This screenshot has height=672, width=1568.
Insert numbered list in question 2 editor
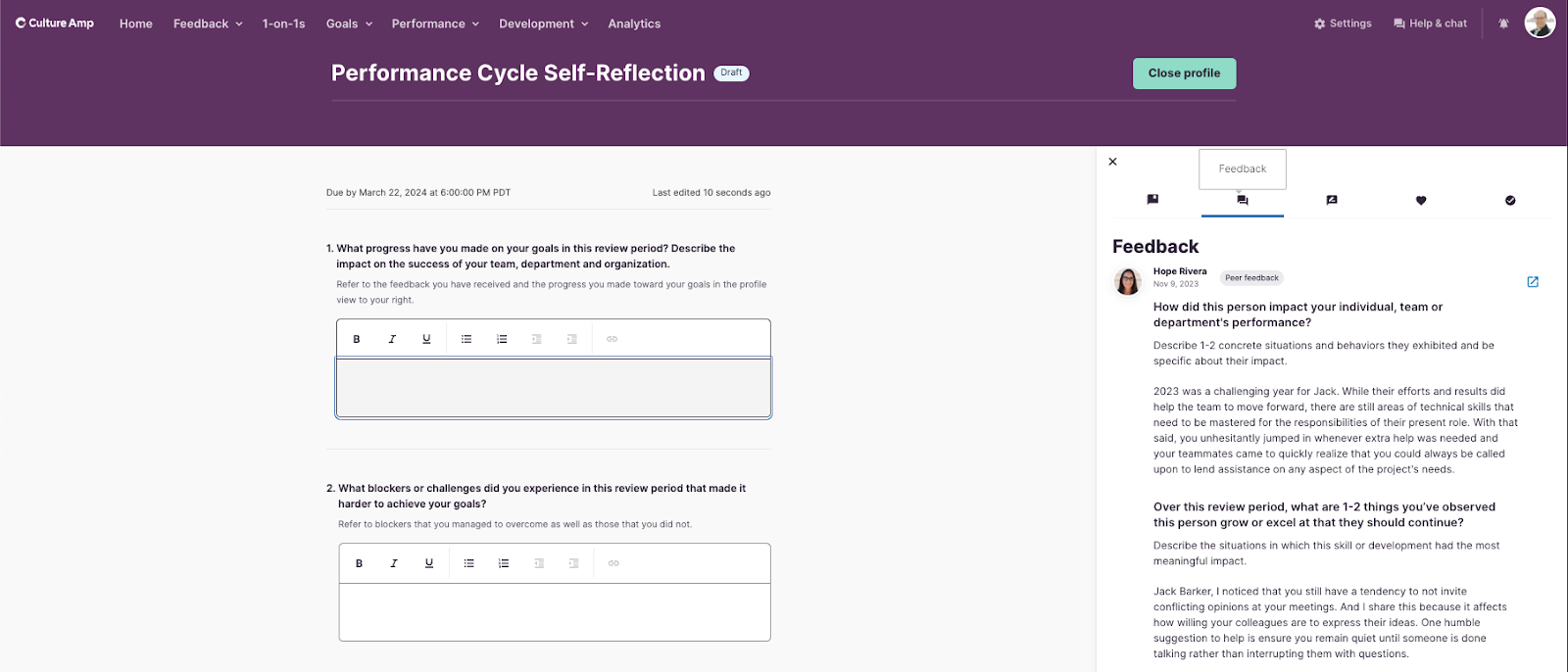tap(504, 563)
